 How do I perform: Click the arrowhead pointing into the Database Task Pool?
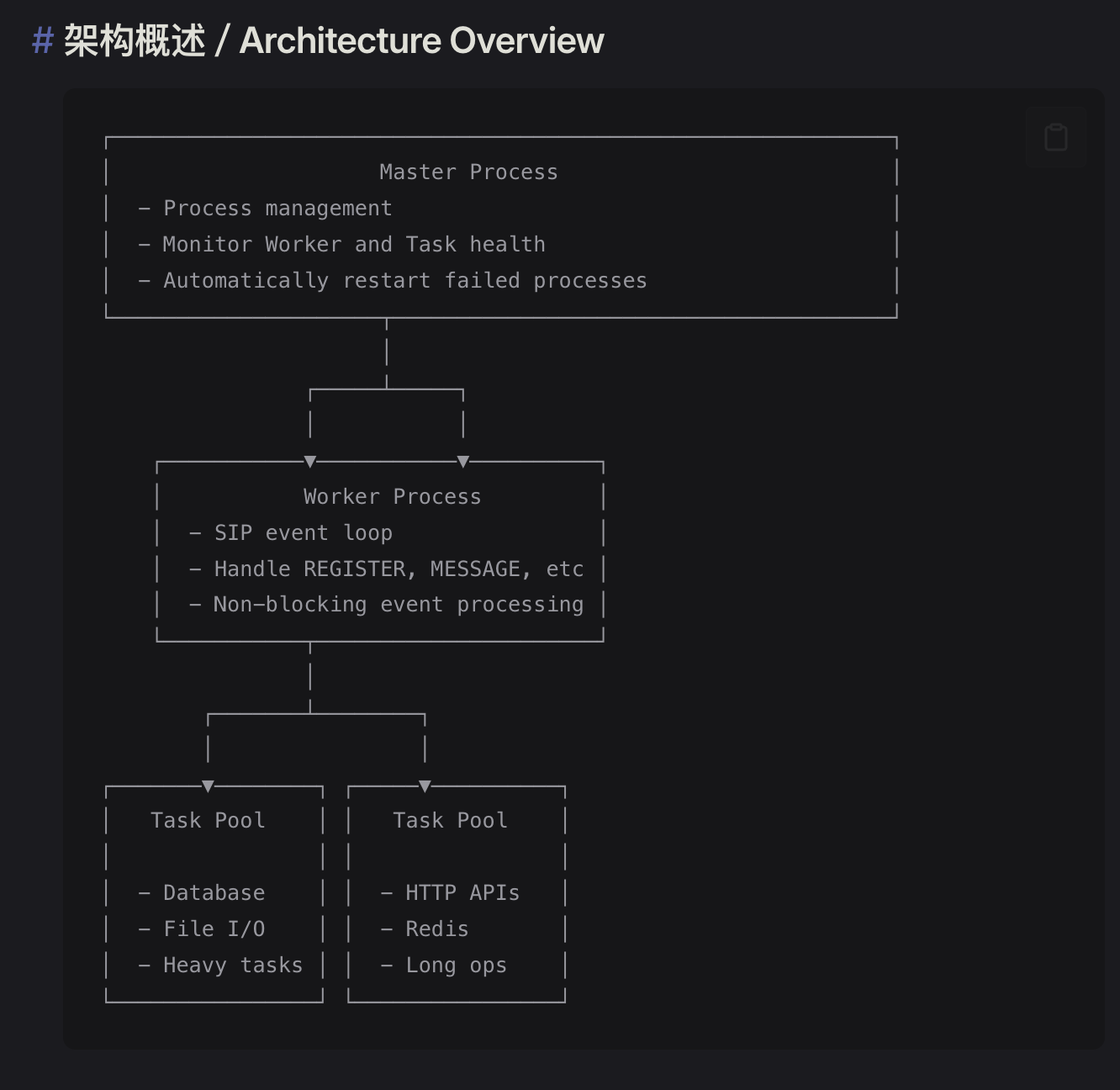(x=208, y=786)
